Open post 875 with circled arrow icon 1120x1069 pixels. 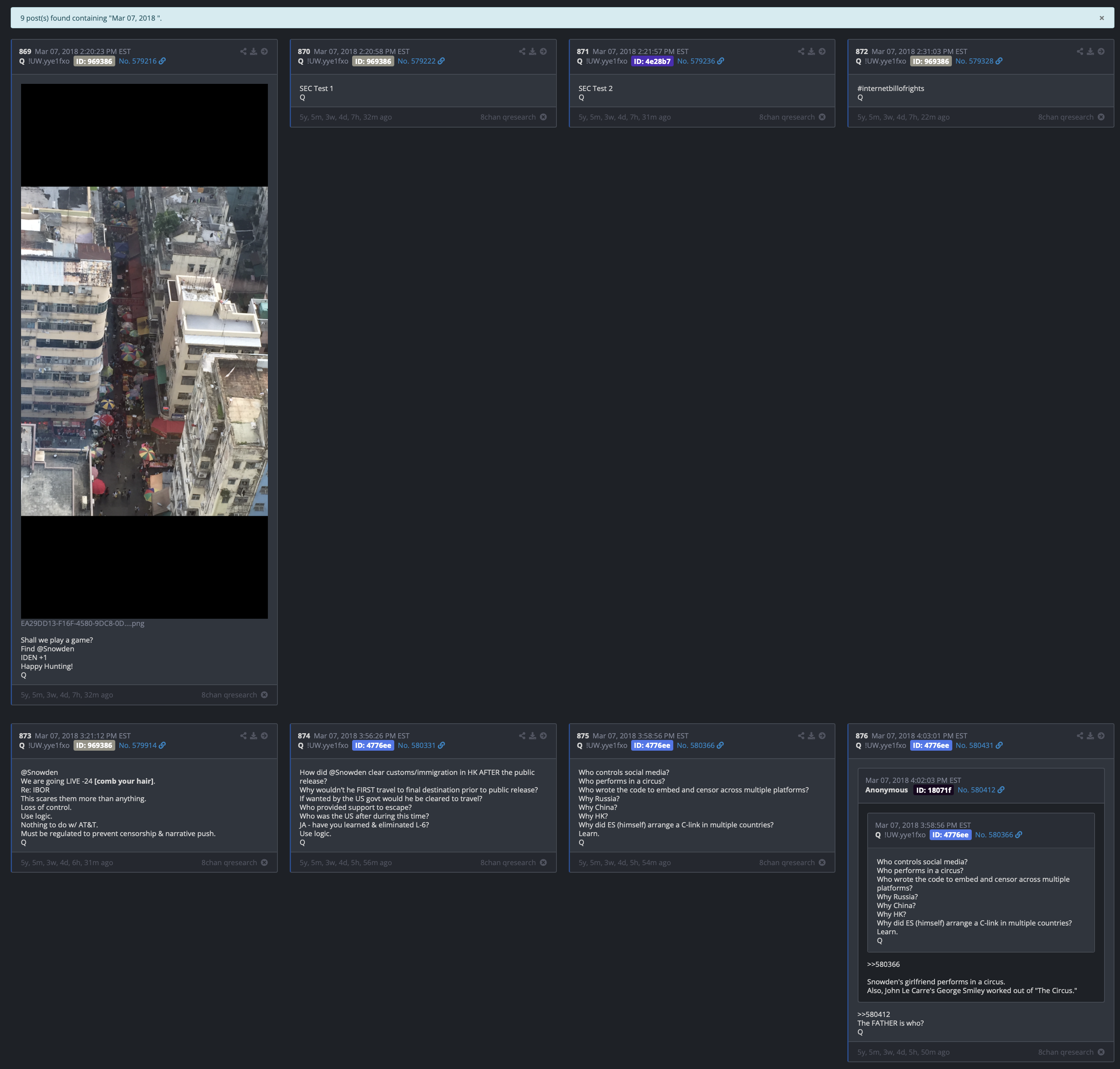822,736
